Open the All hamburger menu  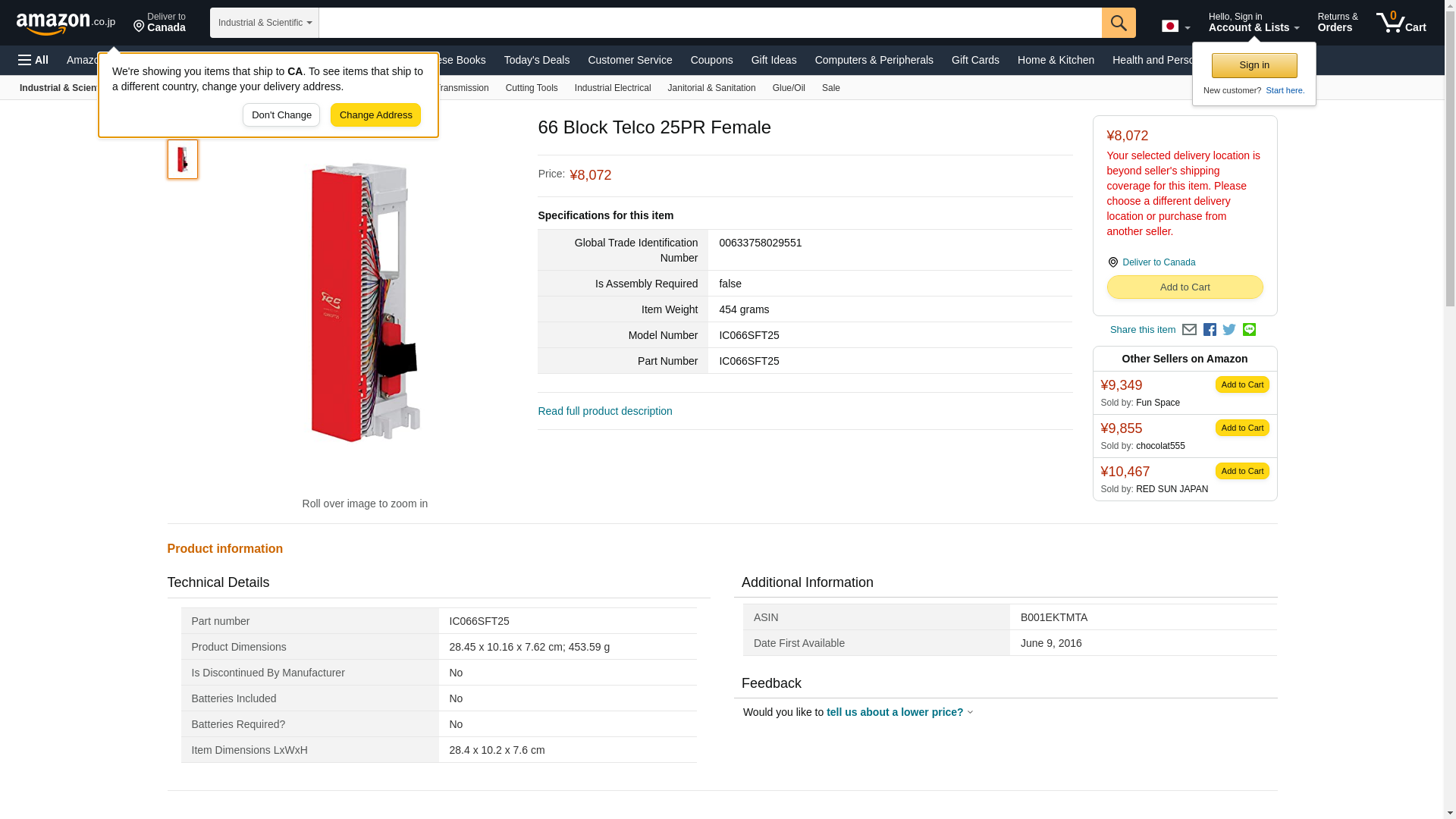33,60
